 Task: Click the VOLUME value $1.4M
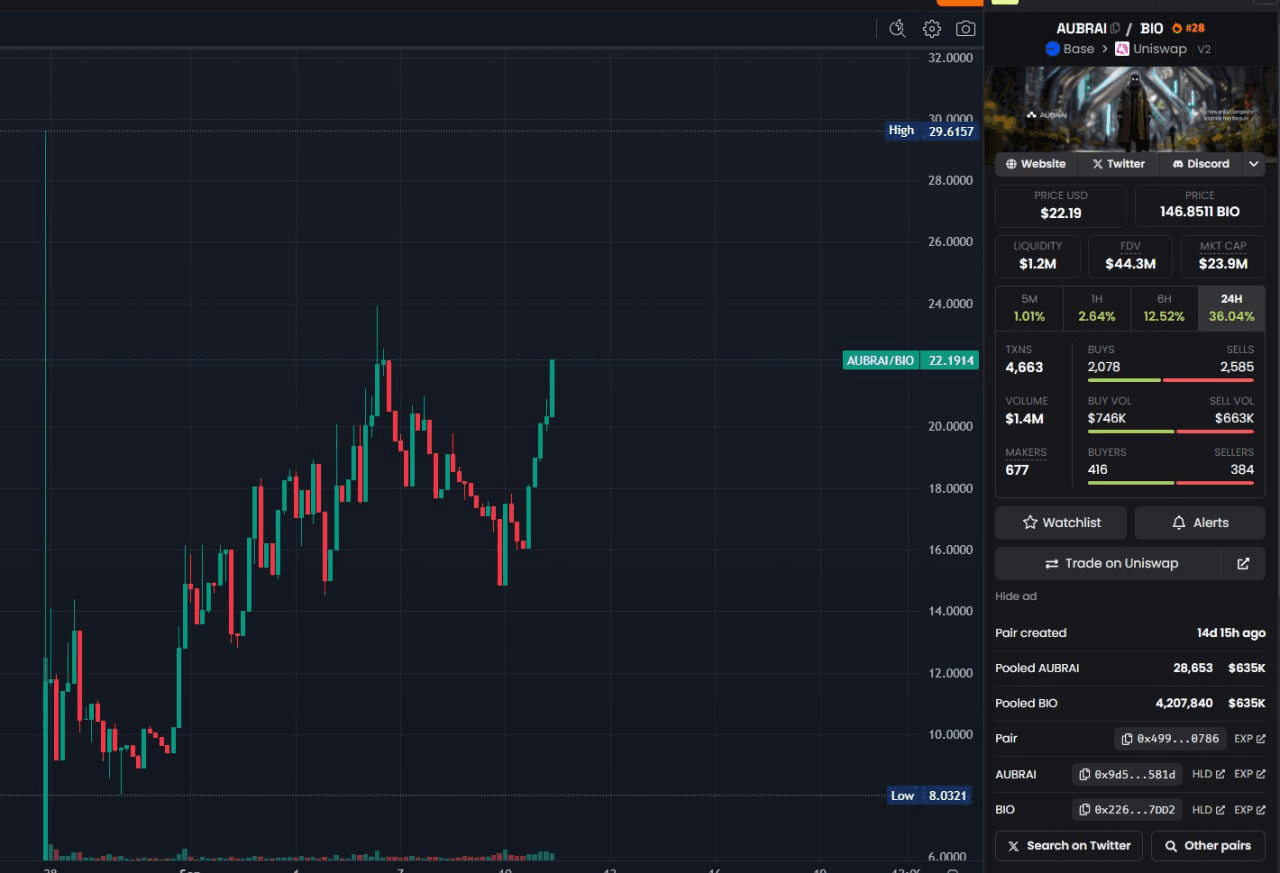1024,418
